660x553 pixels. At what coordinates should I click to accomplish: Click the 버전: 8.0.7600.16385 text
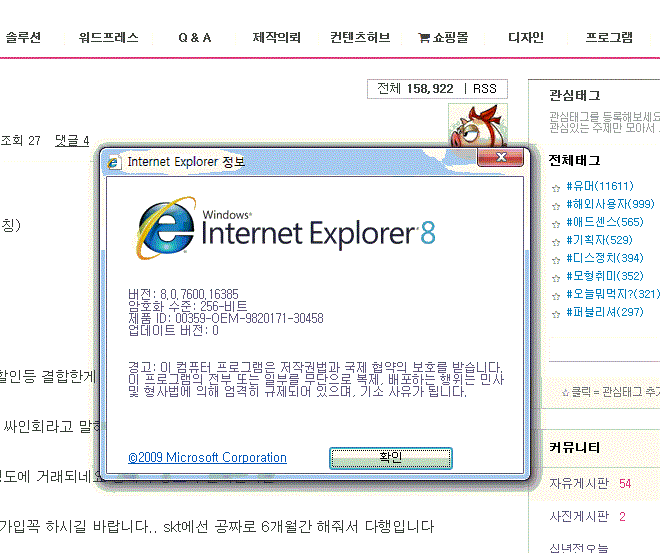(184, 294)
